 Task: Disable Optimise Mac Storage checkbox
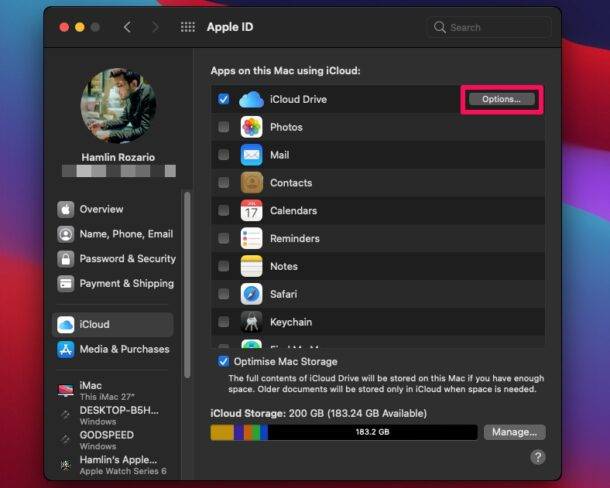[224, 362]
